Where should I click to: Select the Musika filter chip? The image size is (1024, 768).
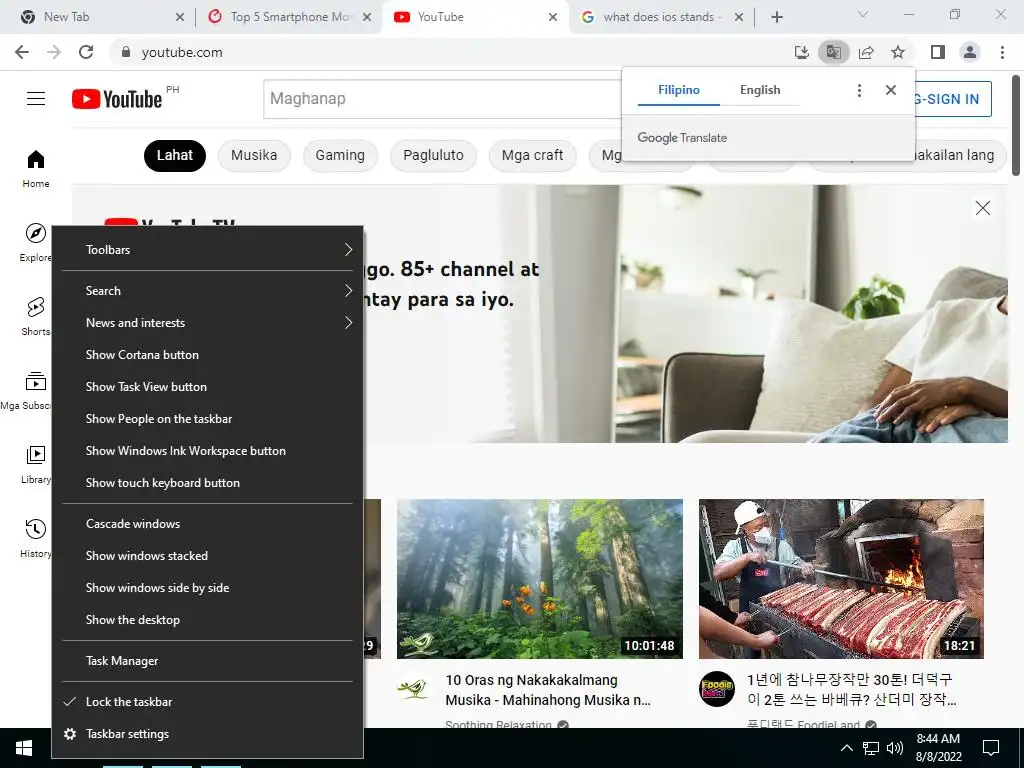click(x=254, y=155)
